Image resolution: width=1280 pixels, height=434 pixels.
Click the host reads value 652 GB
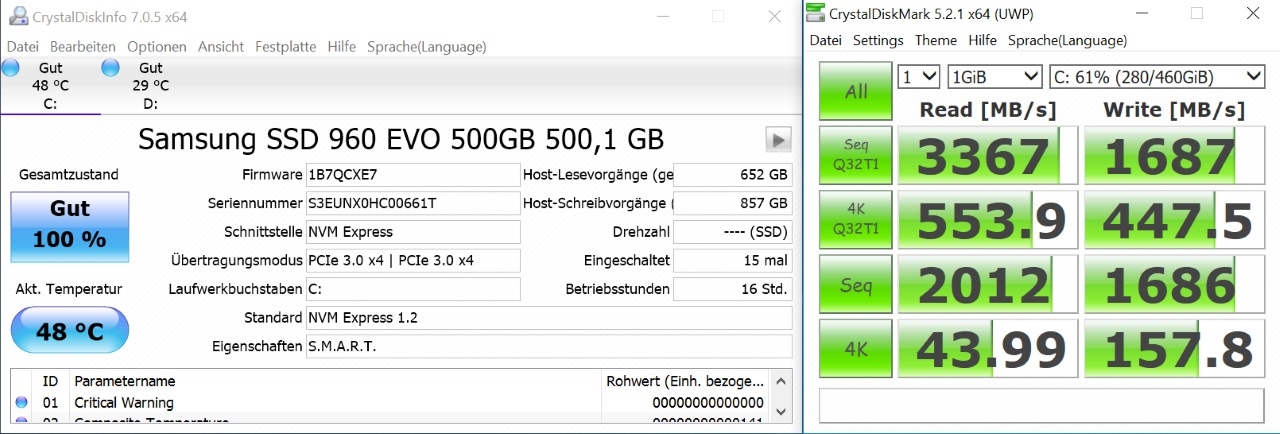732,175
